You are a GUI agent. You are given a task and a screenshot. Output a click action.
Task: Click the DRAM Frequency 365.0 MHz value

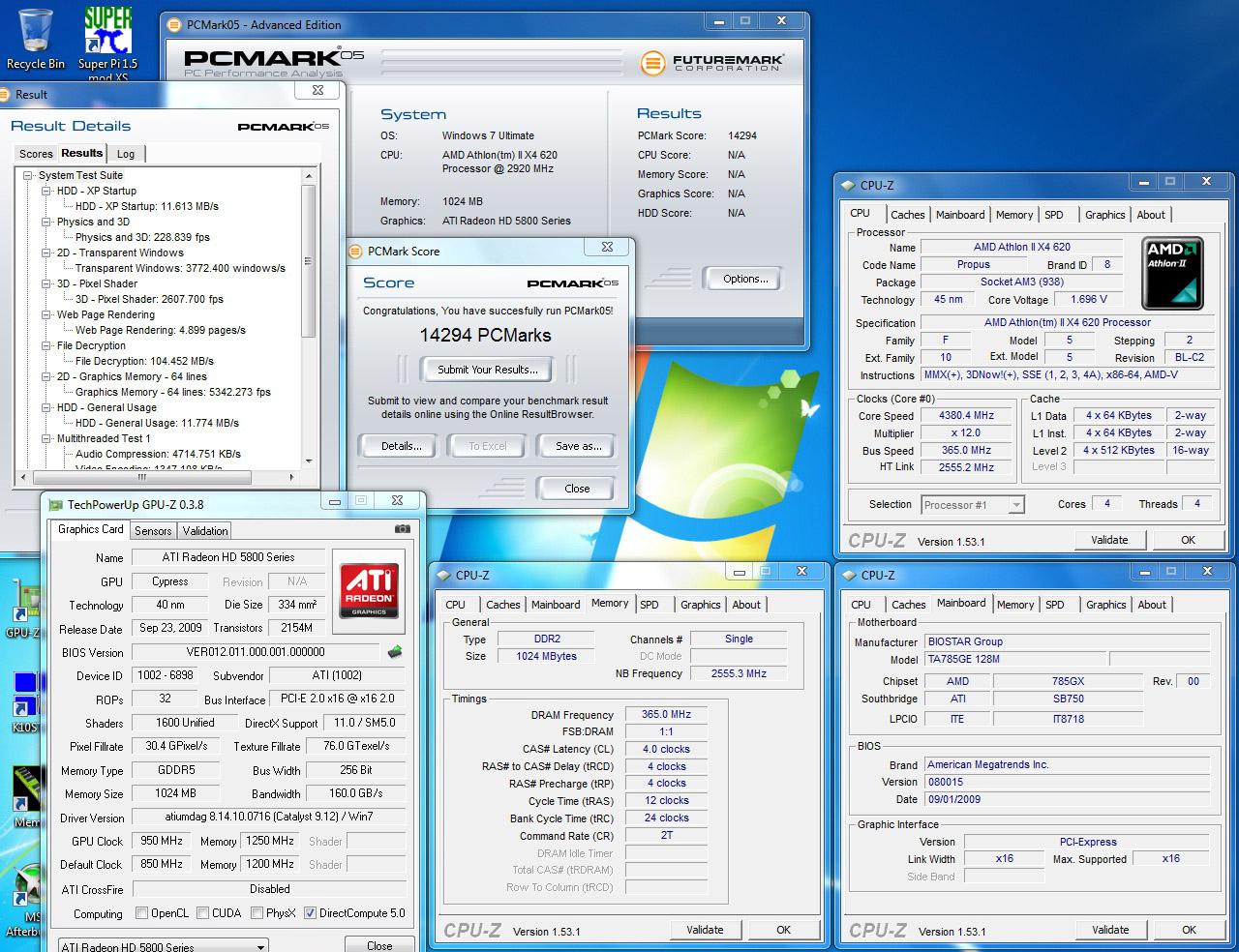click(x=667, y=715)
